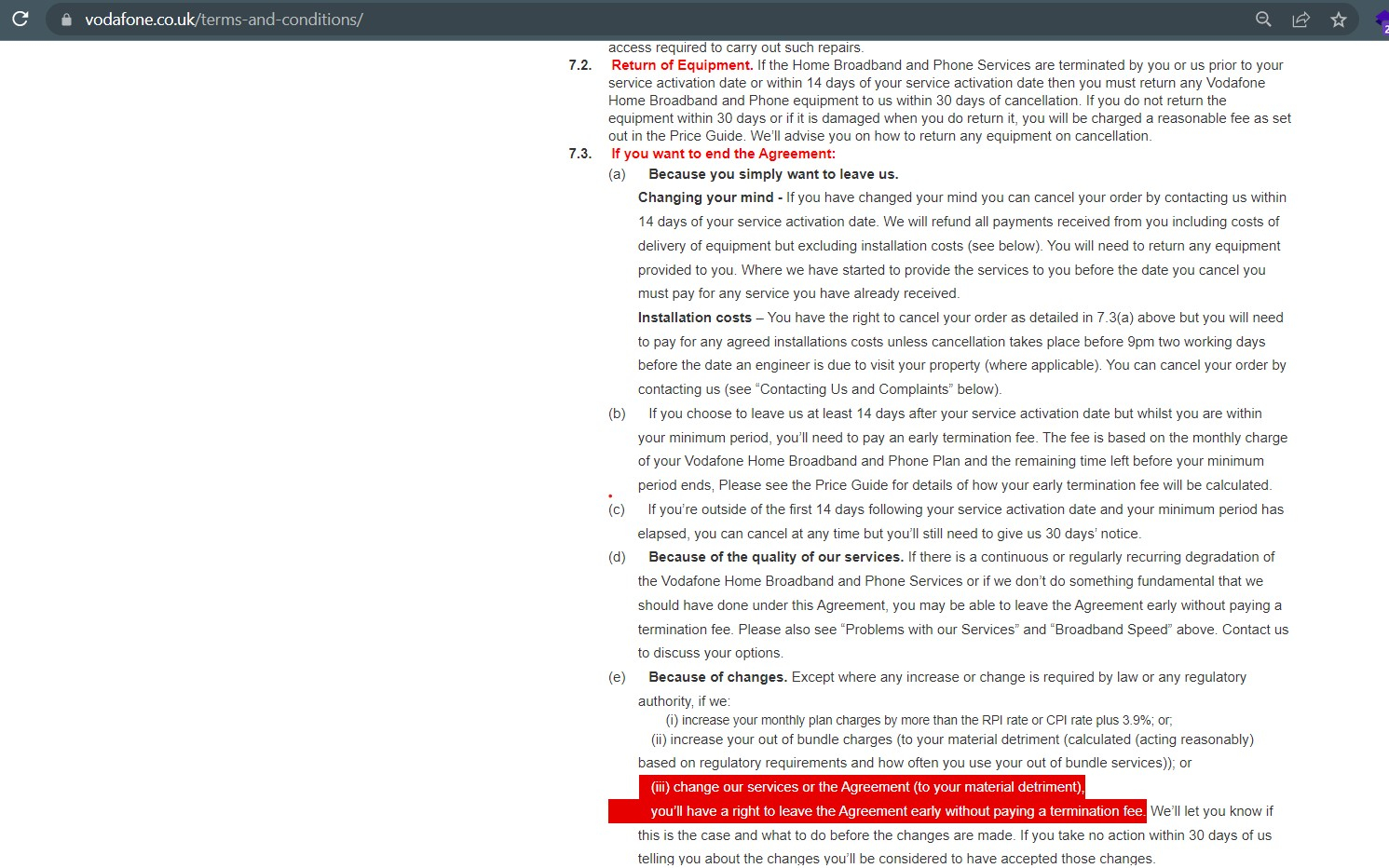Click 'access required to carry out such repairs.'

(736, 47)
